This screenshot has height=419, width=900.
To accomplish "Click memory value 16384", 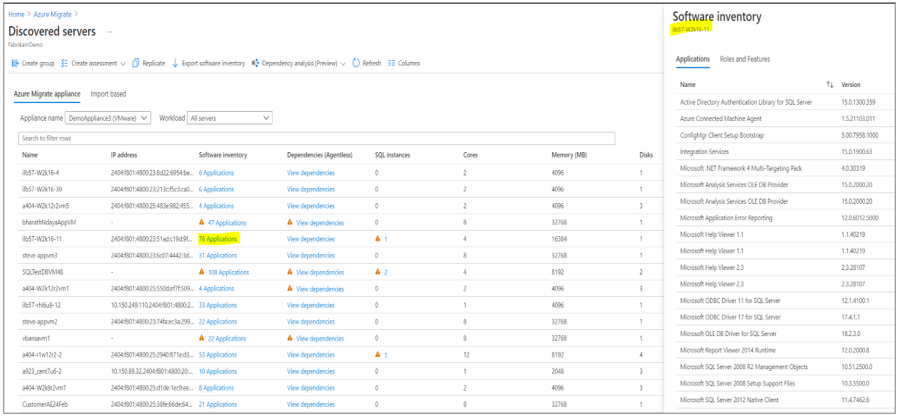I will tap(560, 239).
